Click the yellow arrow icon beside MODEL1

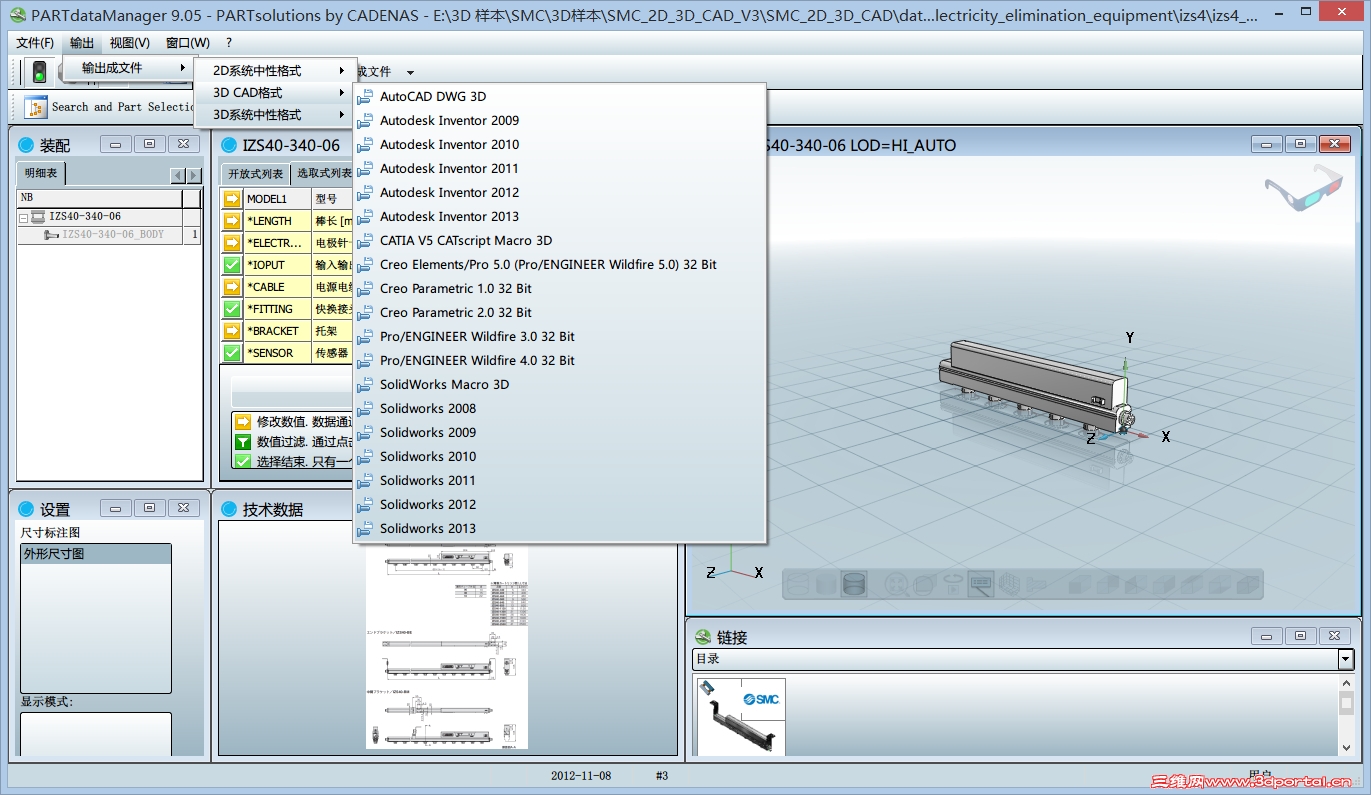232,199
